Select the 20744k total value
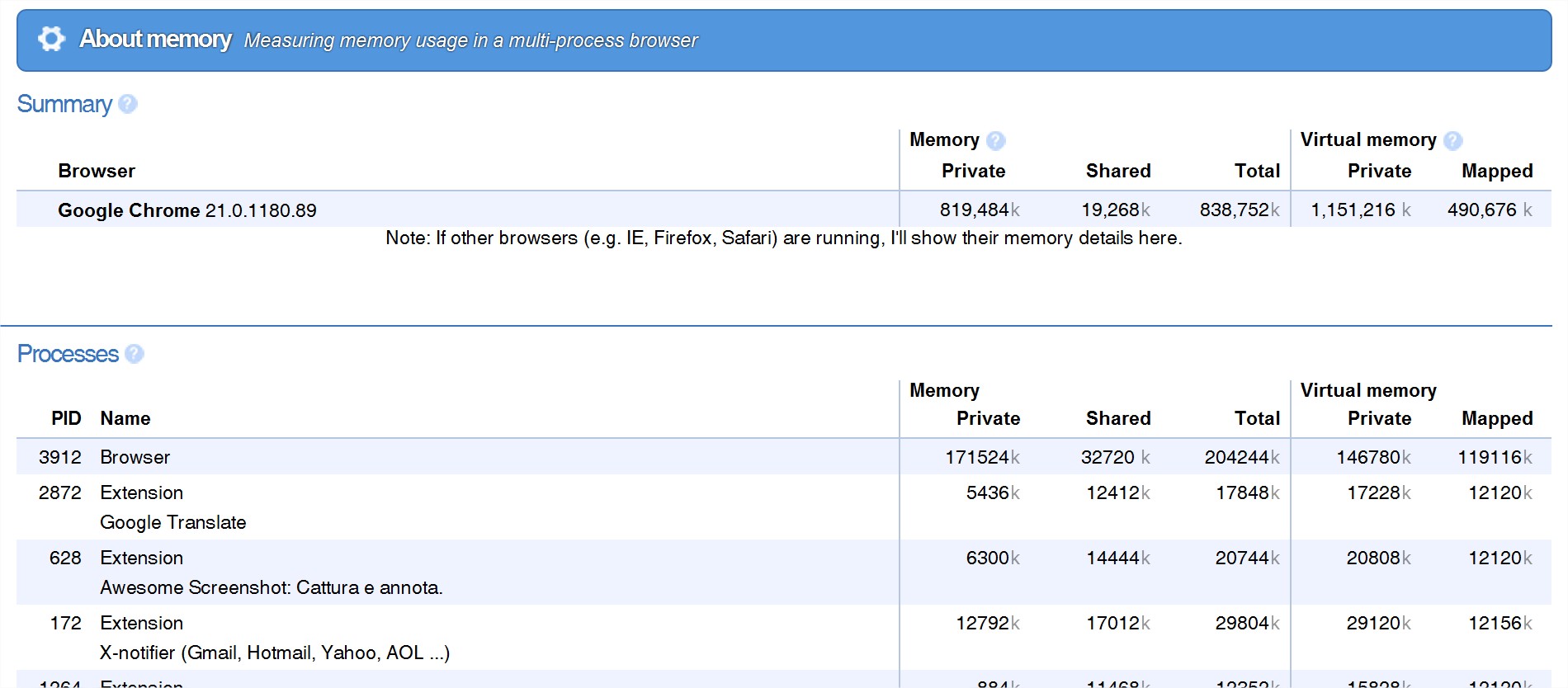Image resolution: width=1568 pixels, height=688 pixels. coord(1248,558)
